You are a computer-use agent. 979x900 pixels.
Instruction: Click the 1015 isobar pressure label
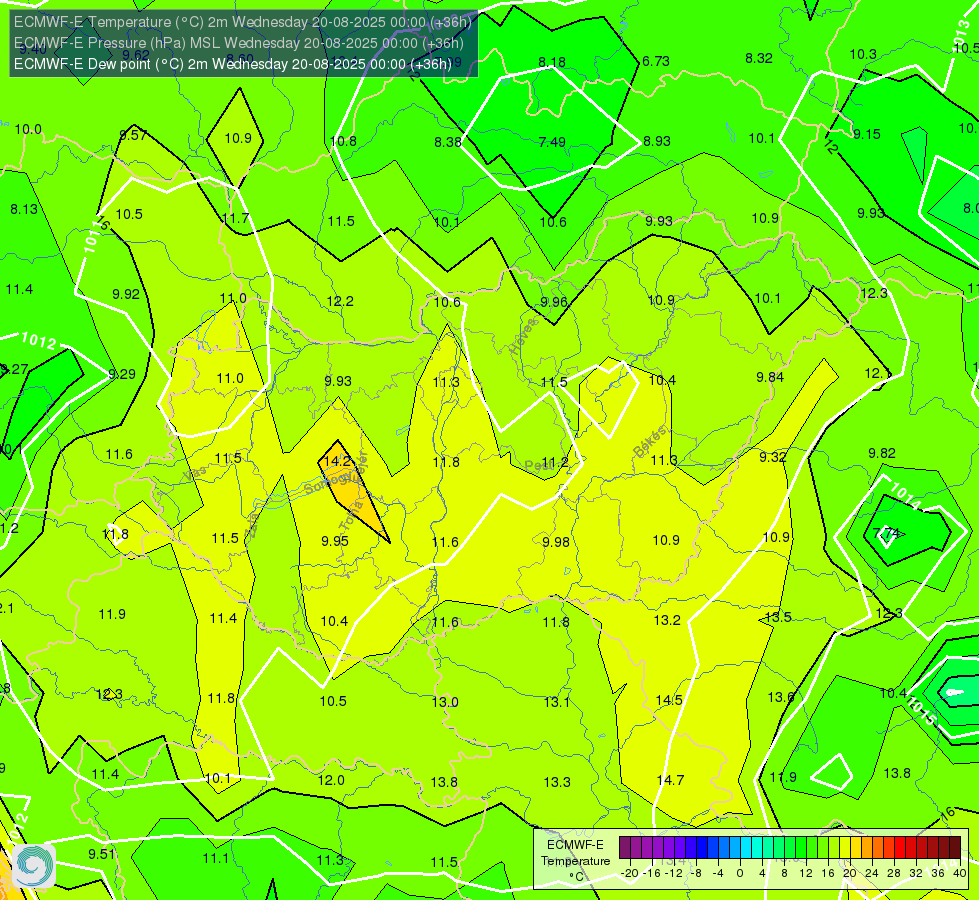pyautogui.click(x=920, y=712)
